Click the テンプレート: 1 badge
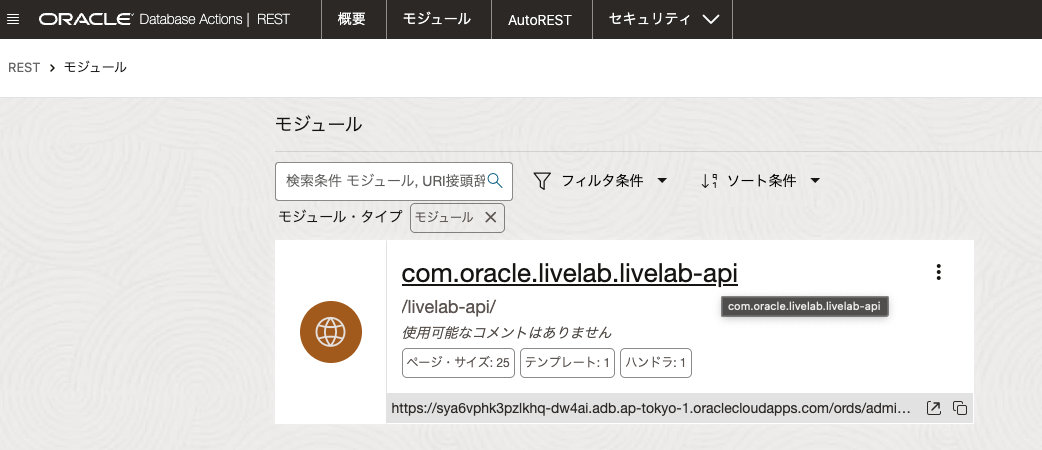Image resolution: width=1042 pixels, height=450 pixels. tap(568, 363)
